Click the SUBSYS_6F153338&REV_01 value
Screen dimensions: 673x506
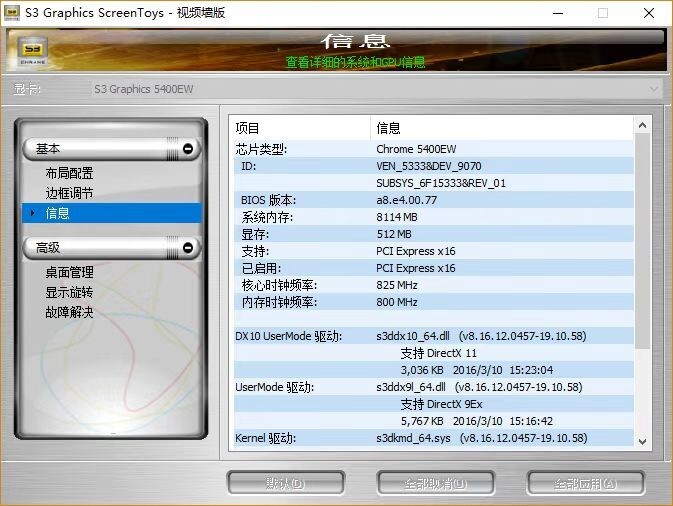coord(441,183)
